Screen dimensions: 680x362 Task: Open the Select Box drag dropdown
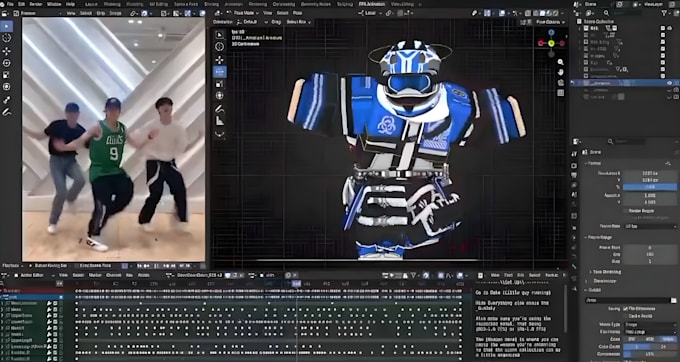297,22
